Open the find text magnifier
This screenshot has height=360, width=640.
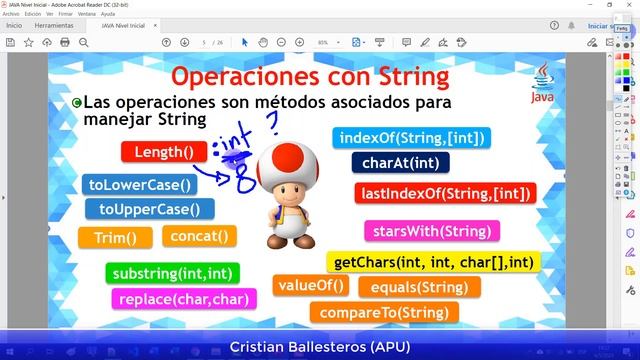click(84, 42)
